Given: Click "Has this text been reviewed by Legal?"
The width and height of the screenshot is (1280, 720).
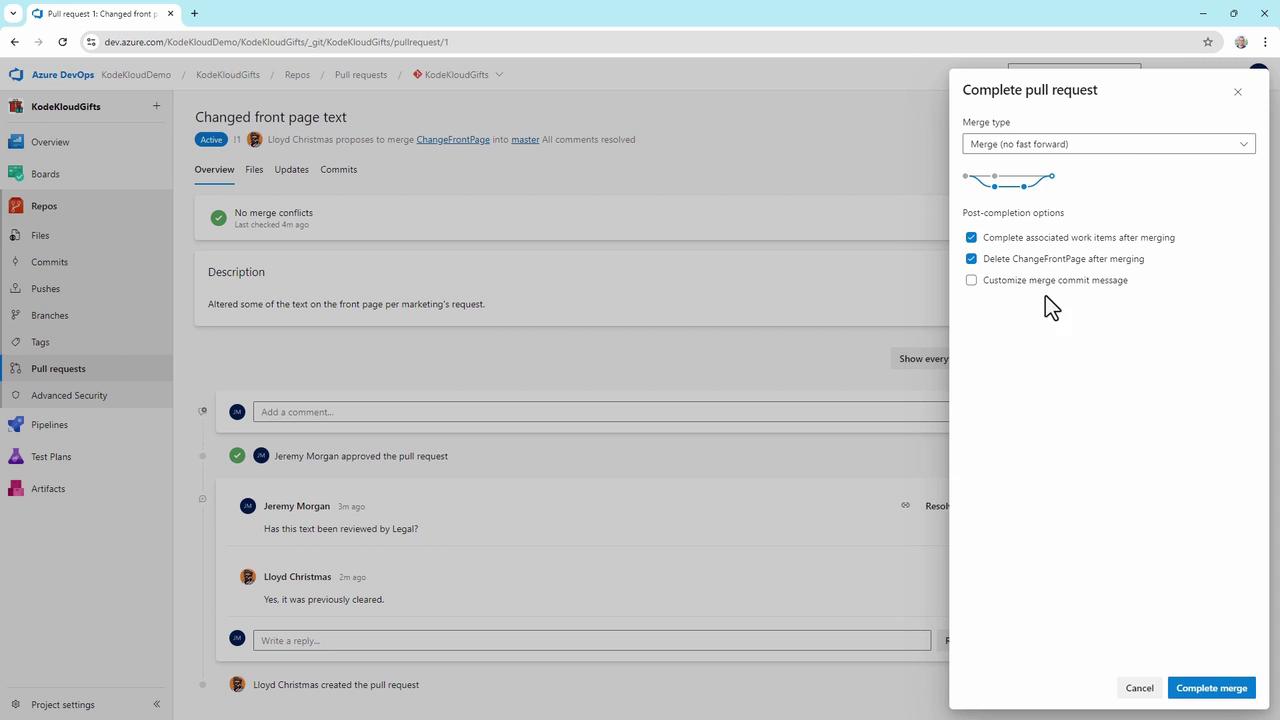Looking at the screenshot, I should tap(341, 529).
